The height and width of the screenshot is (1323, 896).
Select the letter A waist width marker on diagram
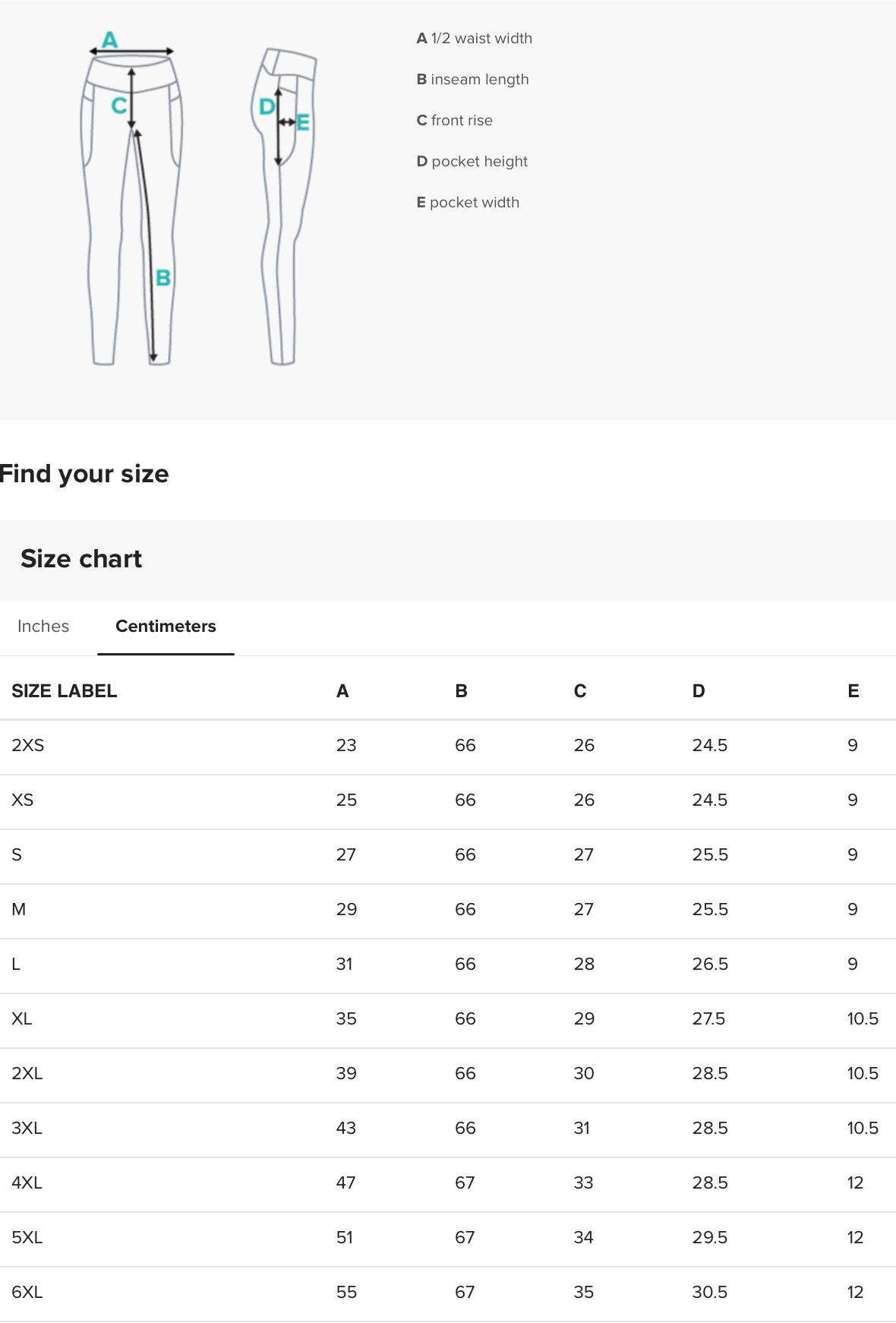tap(109, 38)
